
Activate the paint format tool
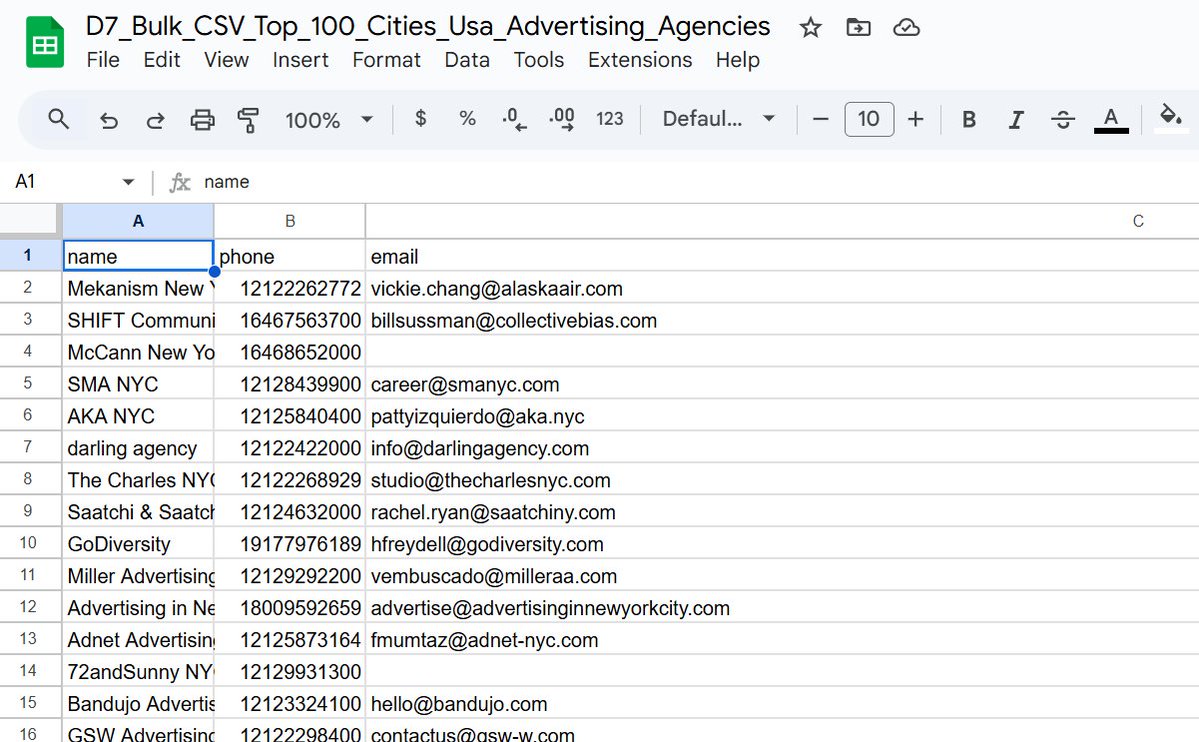pyautogui.click(x=248, y=120)
